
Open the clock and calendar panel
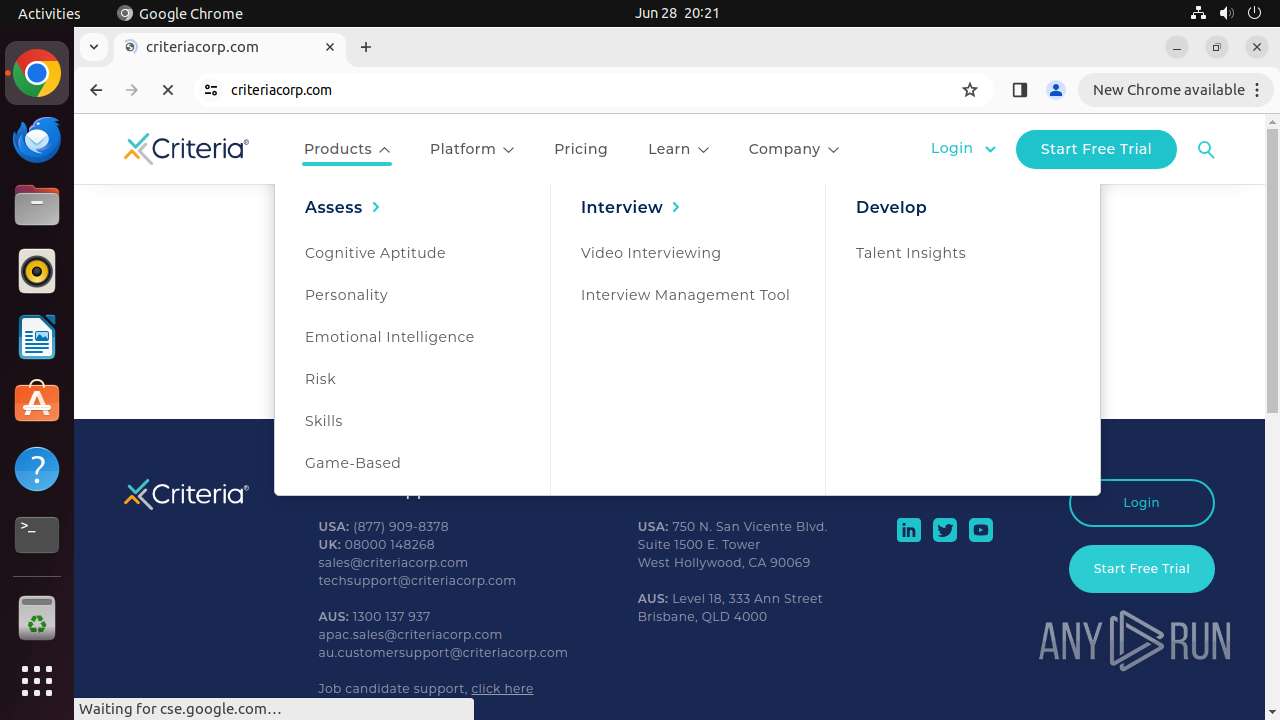677,13
